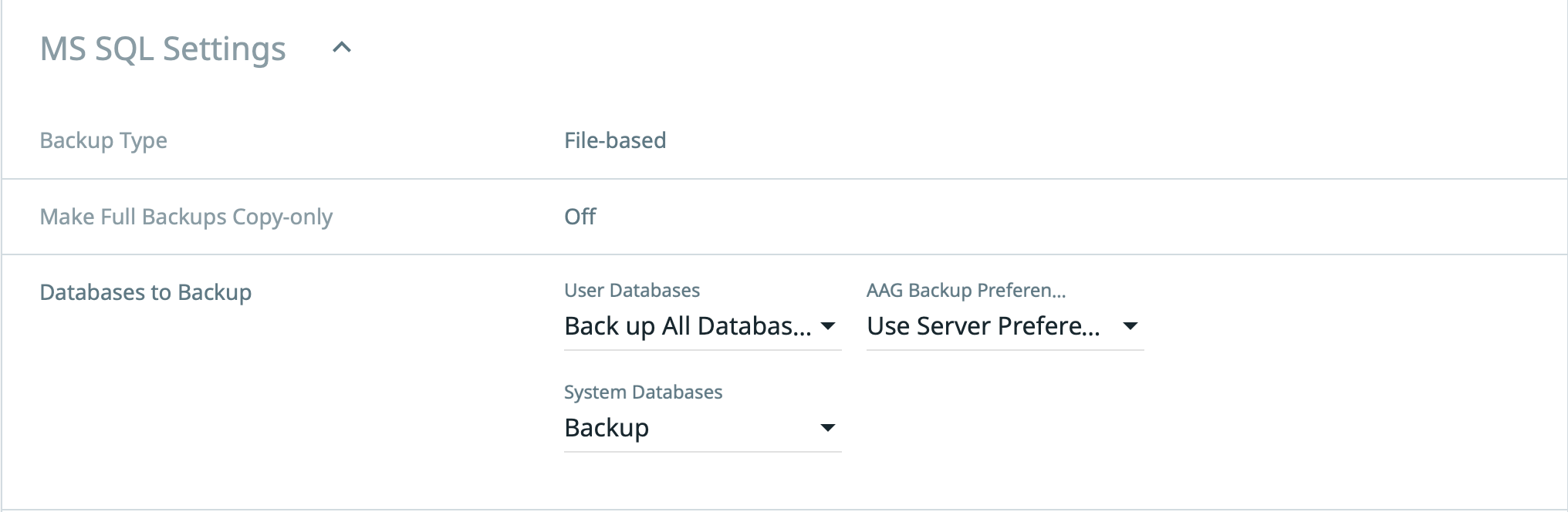Viewport: 1568px width, 512px height.
Task: Click the System Databases dropdown arrow
Action: (x=828, y=428)
